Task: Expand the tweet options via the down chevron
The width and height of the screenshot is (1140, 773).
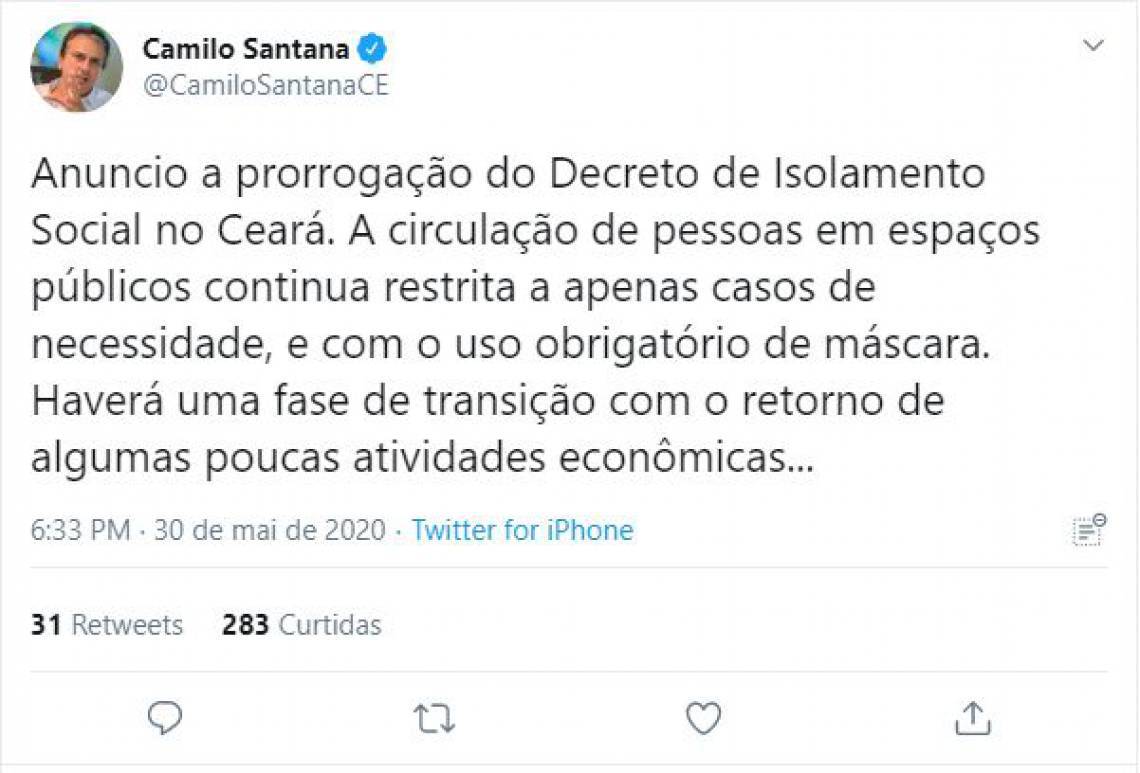Action: coord(1095,45)
